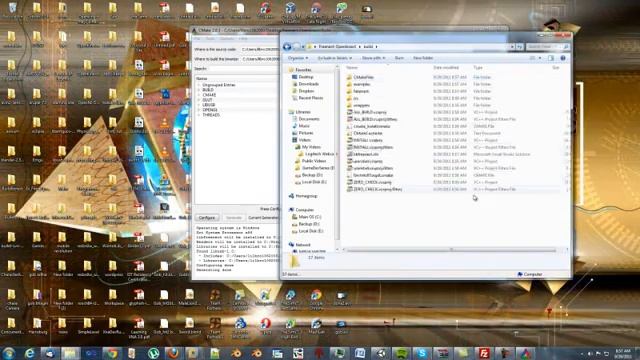Open the CMake Options menu
The height and width of the screenshot is (360, 640).
[227, 39]
